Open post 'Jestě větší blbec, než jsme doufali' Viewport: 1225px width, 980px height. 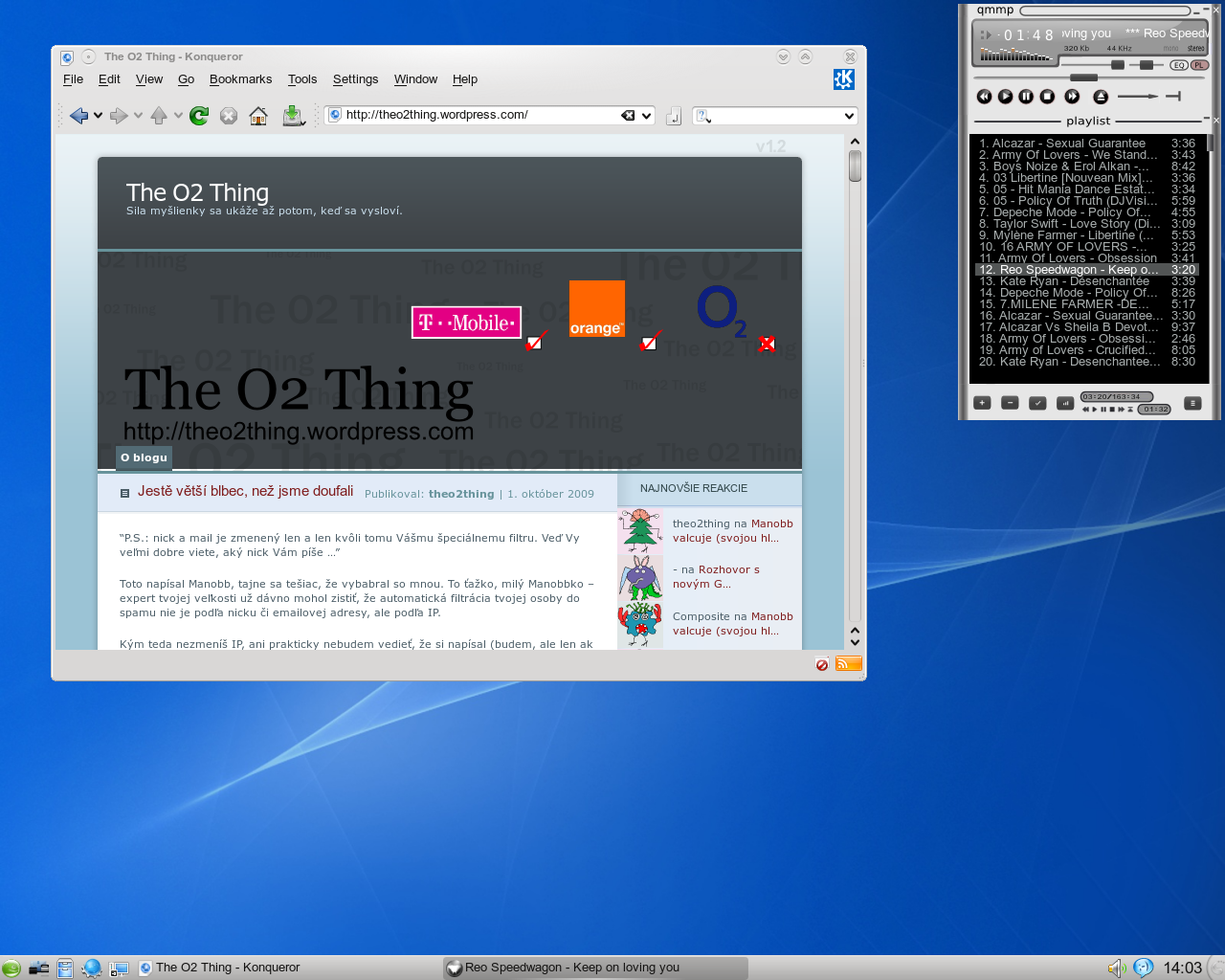coord(245,491)
